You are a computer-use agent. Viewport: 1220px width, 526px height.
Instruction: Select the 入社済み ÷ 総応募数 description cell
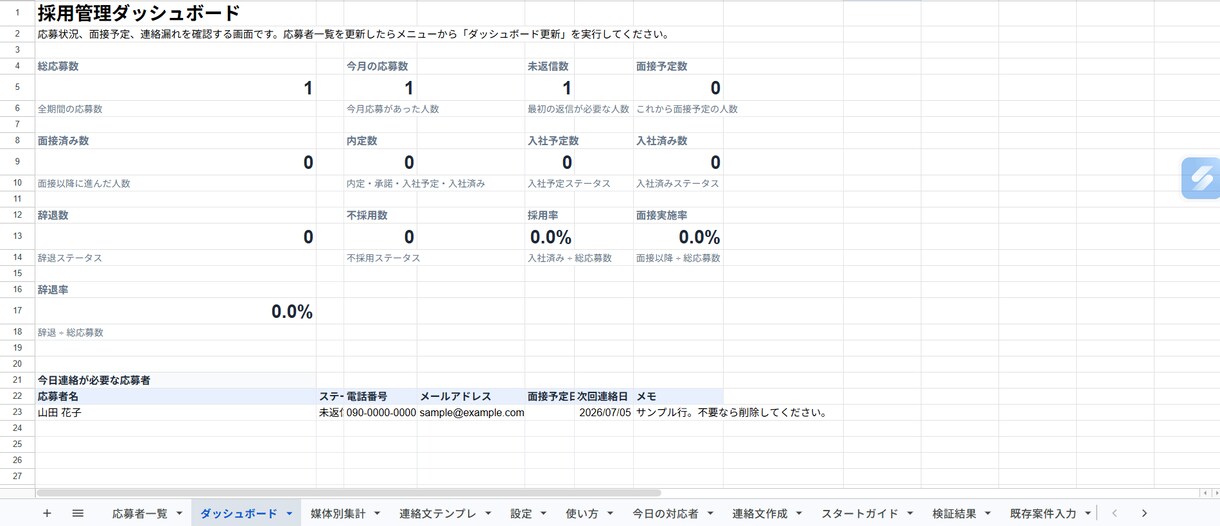549,258
